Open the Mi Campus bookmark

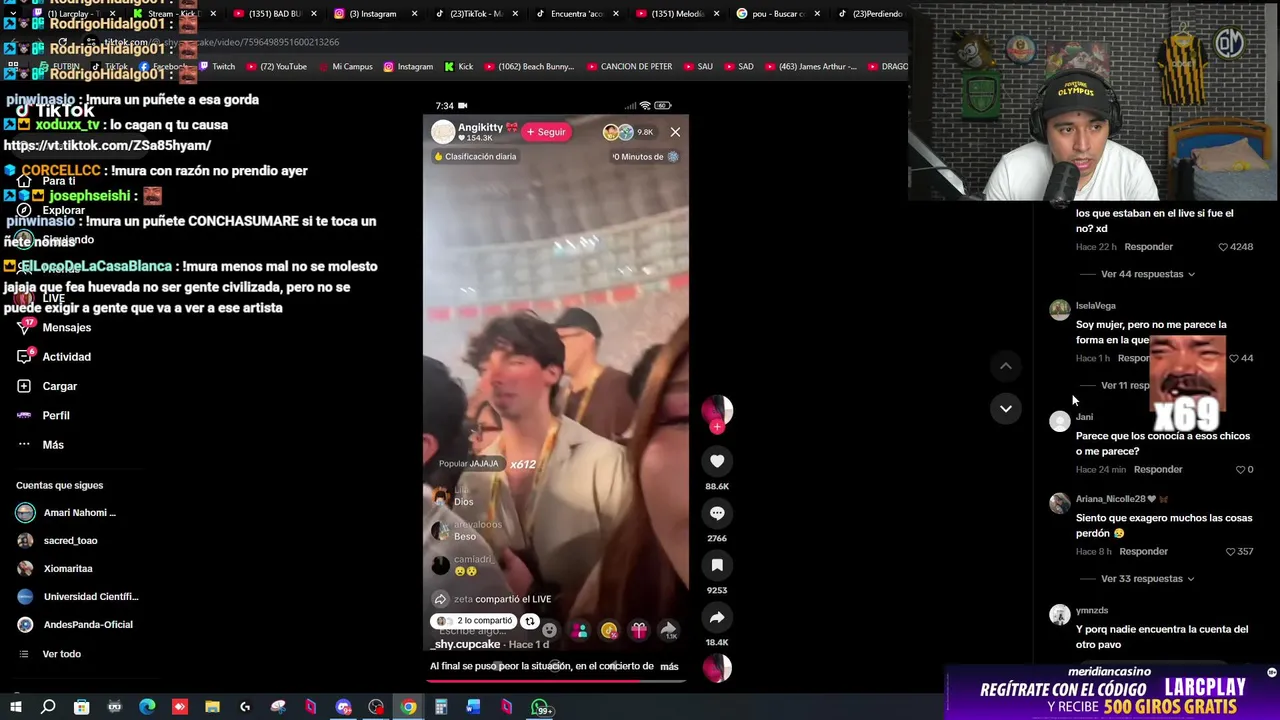tap(345, 67)
